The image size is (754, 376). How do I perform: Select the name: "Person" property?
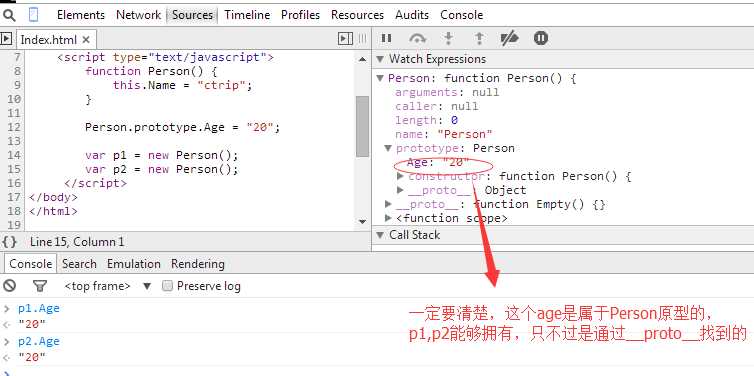(x=444, y=134)
